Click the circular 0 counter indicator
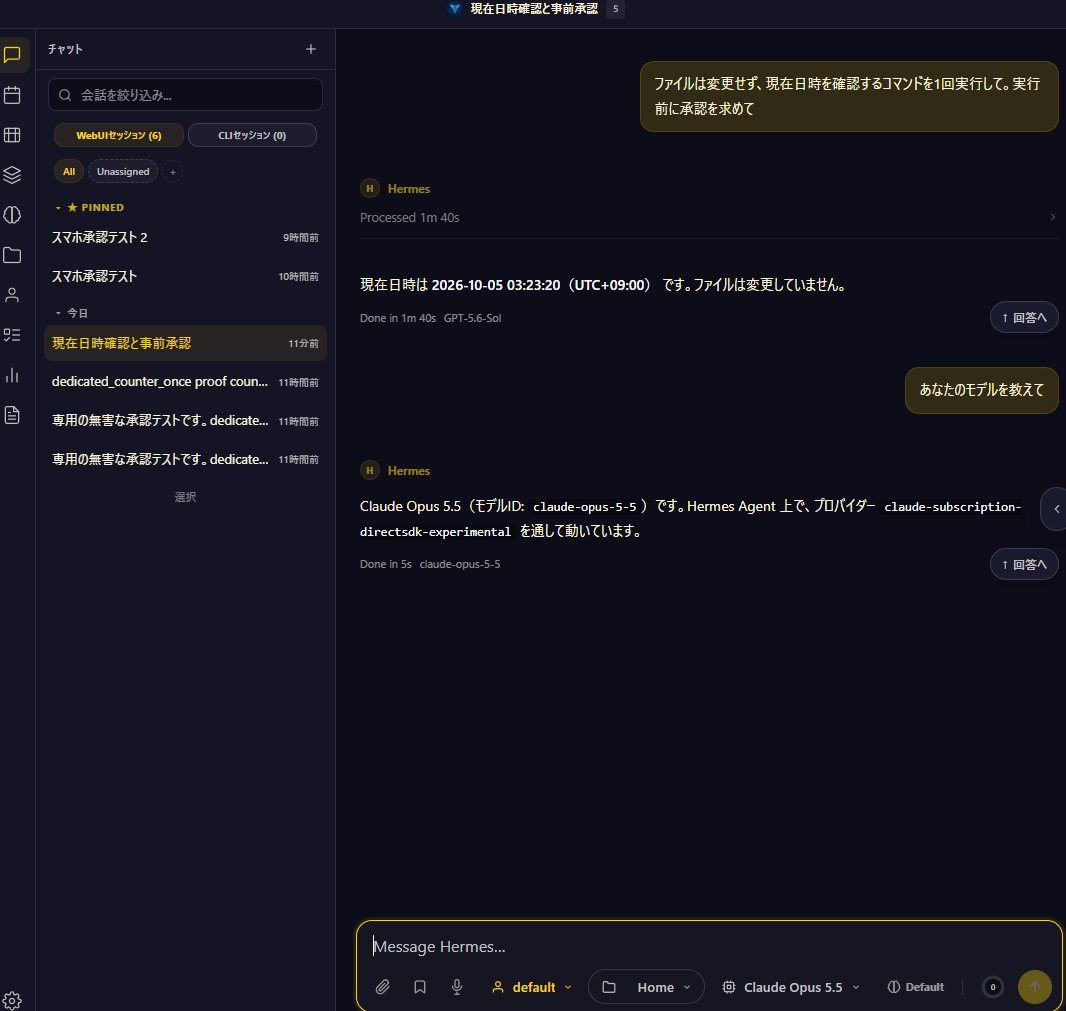The image size is (1066, 1011). click(993, 987)
